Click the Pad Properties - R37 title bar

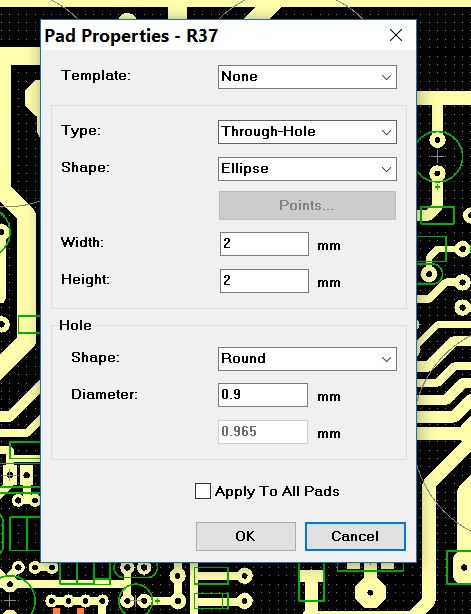tap(228, 36)
